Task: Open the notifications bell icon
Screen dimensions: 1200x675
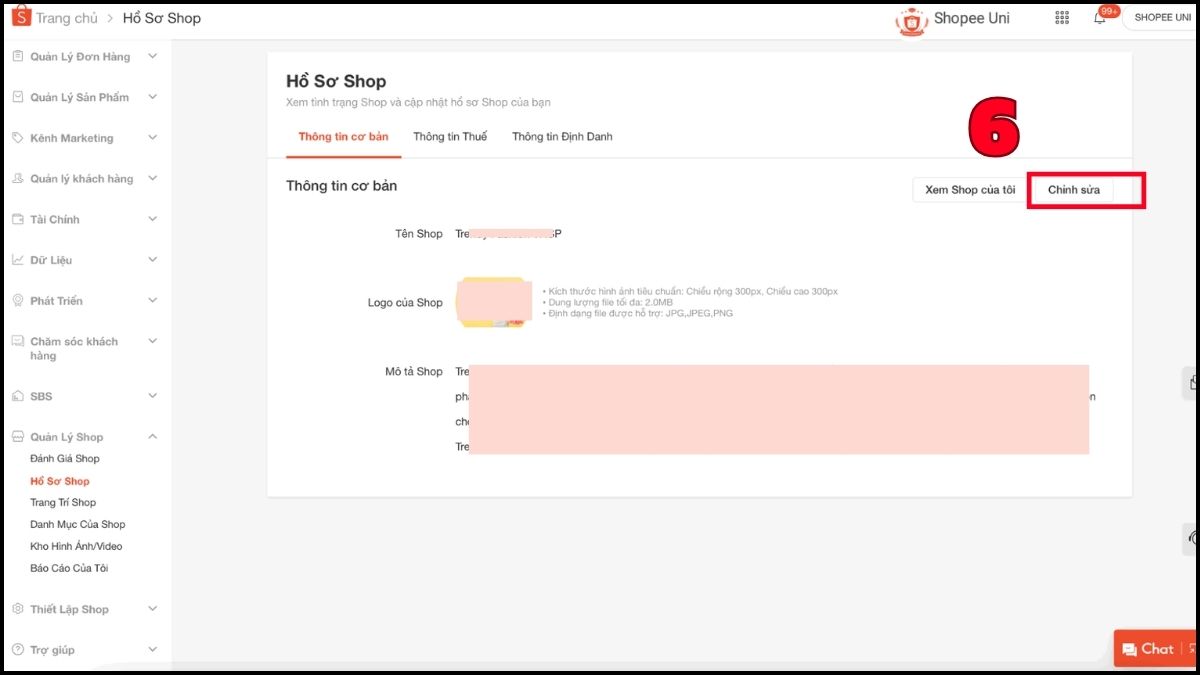Action: point(1100,18)
